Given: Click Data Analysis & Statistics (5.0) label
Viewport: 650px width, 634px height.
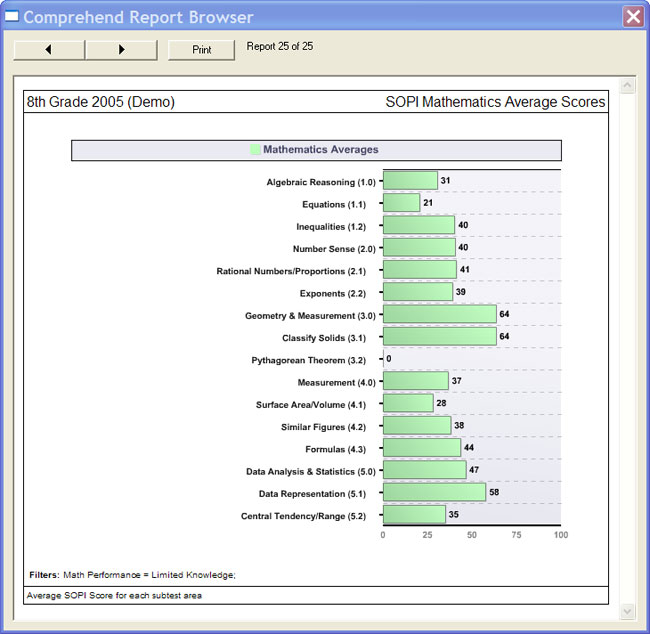Looking at the screenshot, I should (310, 471).
